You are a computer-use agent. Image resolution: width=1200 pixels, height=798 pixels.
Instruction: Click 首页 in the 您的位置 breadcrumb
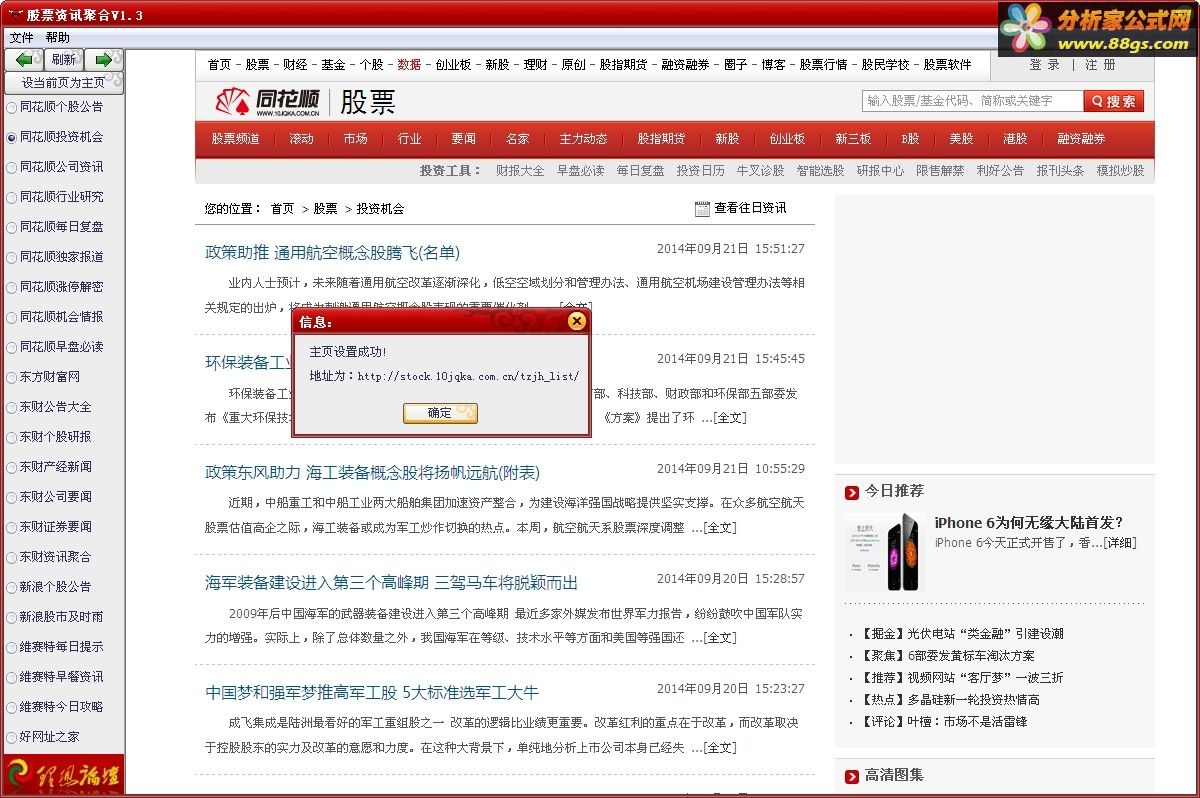282,209
